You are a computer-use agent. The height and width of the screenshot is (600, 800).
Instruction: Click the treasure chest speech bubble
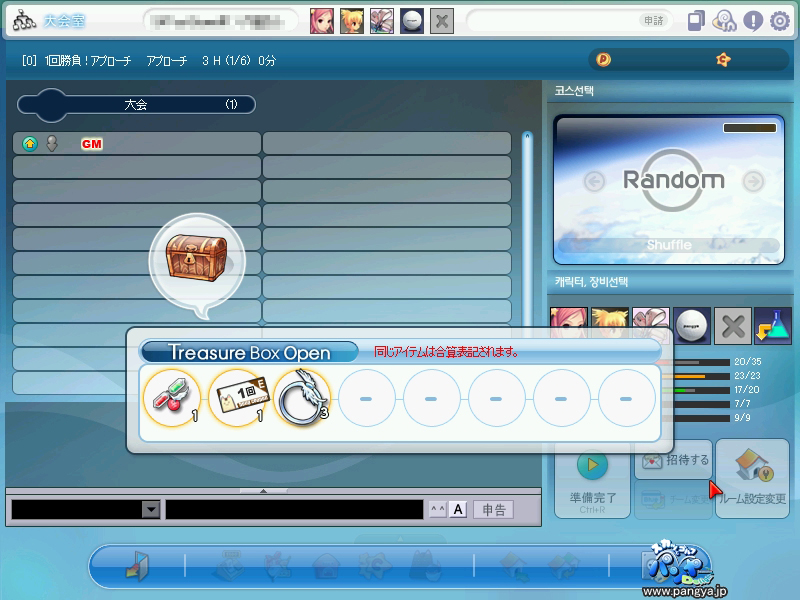(197, 264)
